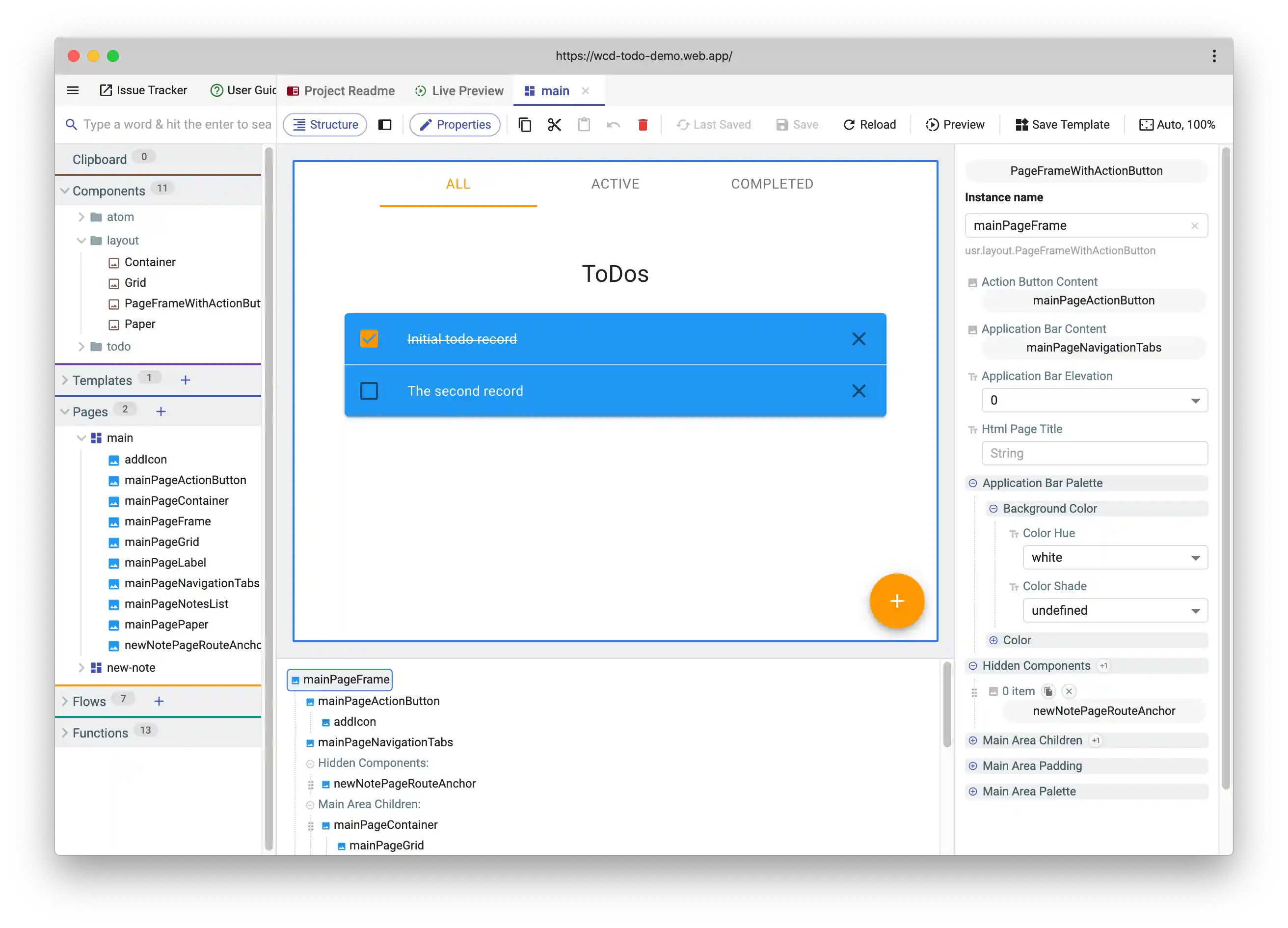Toggle the side panel icon beside Structure
Image resolution: width=1288 pixels, height=928 pixels.
click(386, 124)
